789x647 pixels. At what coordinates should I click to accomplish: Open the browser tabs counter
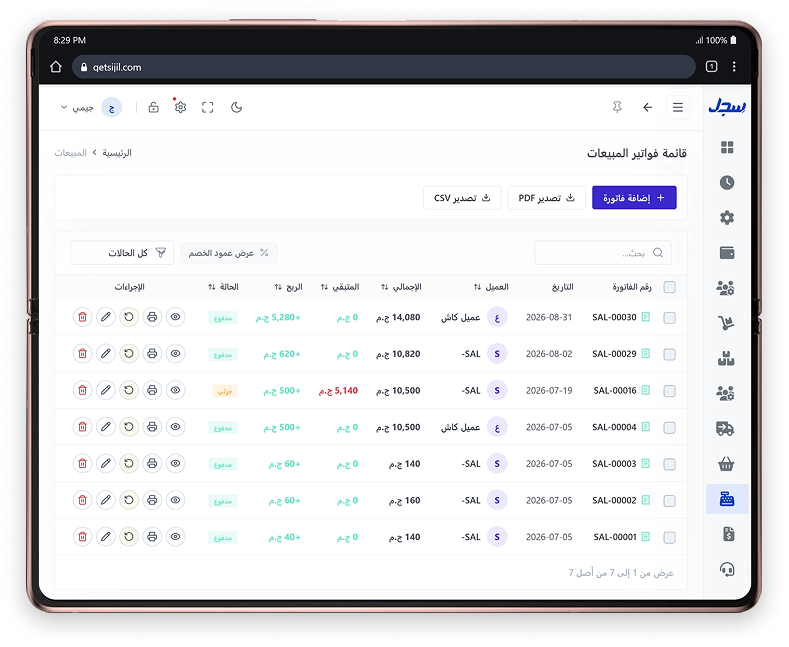[712, 66]
